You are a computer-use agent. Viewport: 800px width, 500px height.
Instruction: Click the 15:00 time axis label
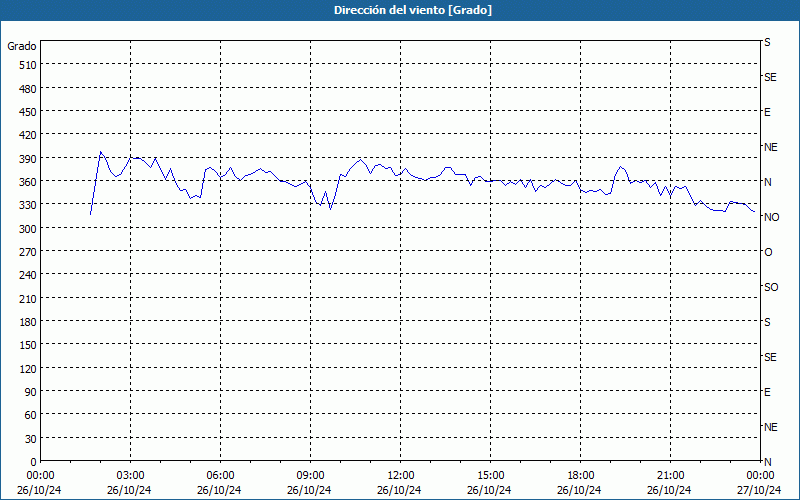[x=491, y=476]
